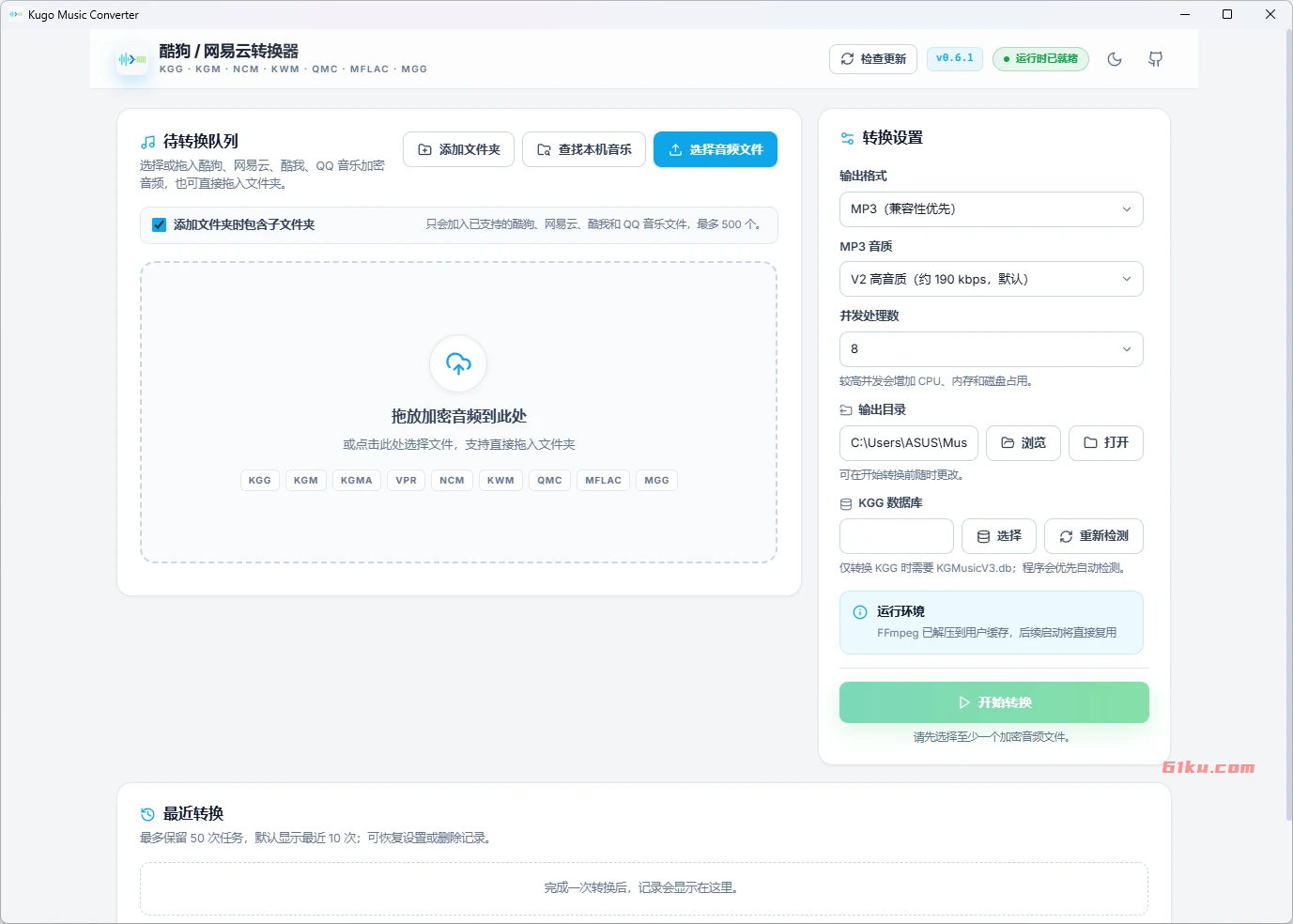Click the MGG format tag
This screenshot has width=1293, height=924.
click(x=656, y=480)
